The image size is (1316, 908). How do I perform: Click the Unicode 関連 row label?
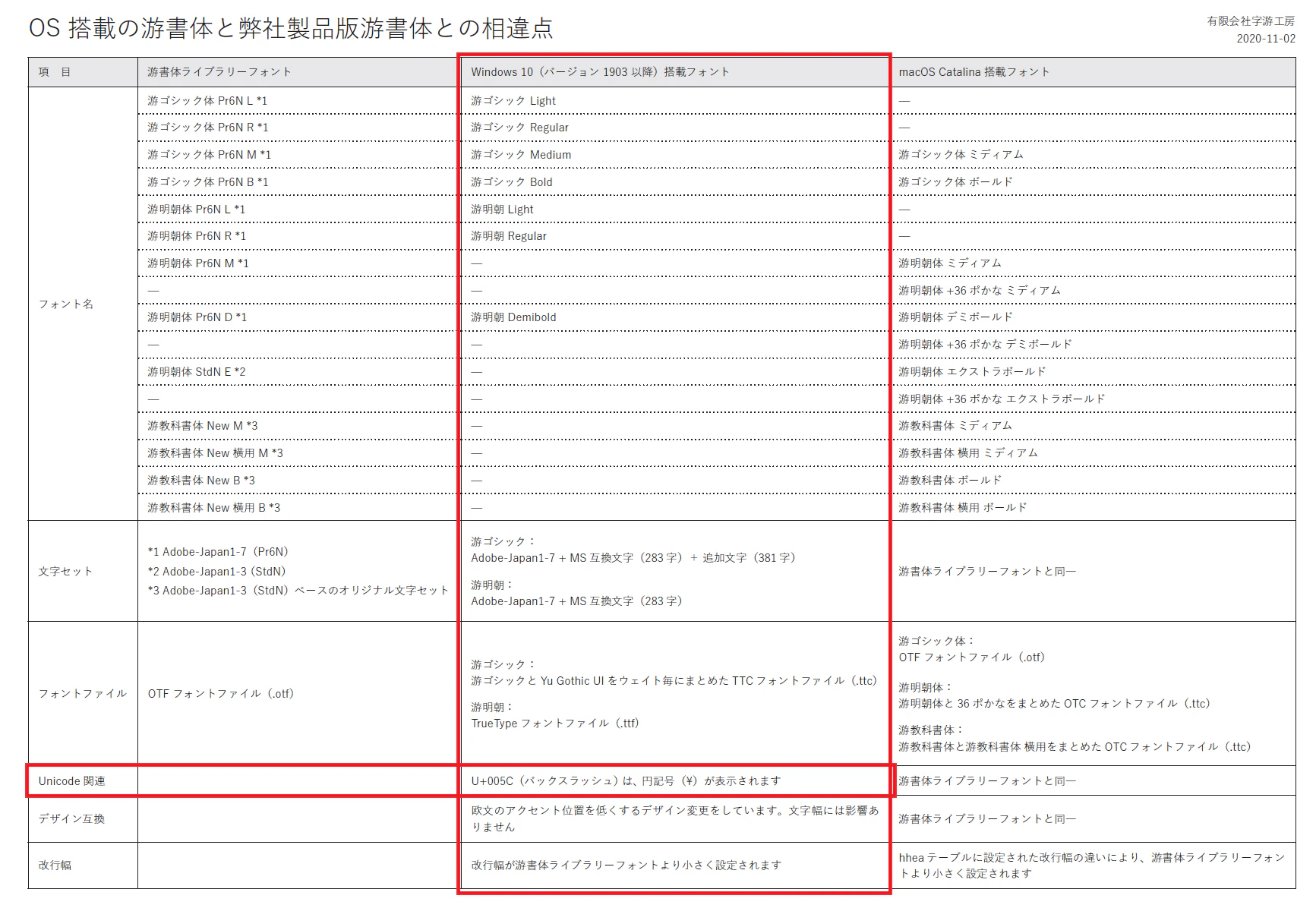click(x=72, y=781)
